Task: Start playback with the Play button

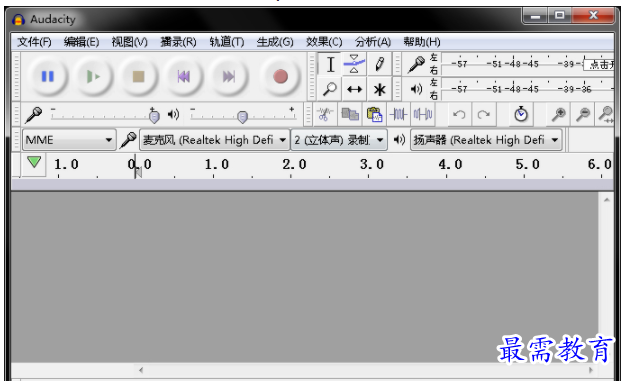Action: pyautogui.click(x=93, y=76)
